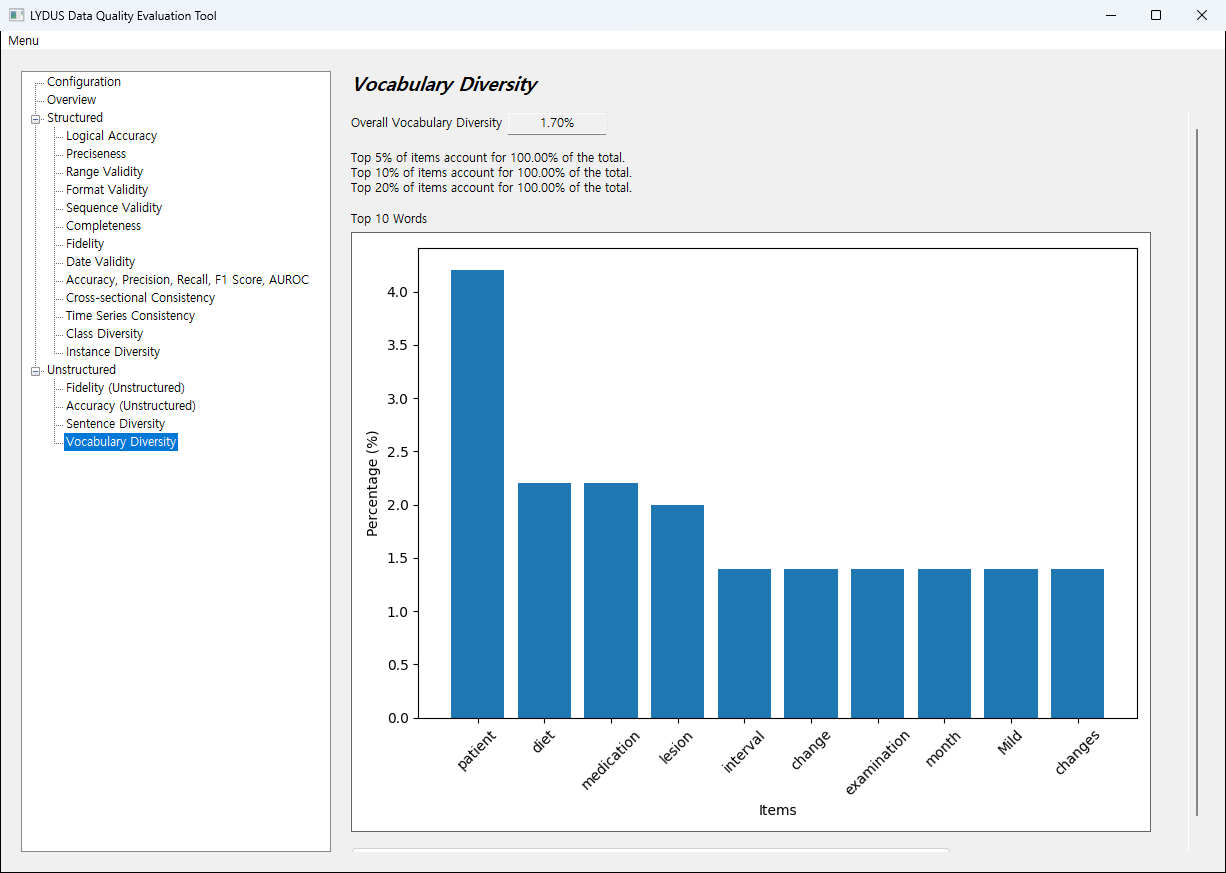The height and width of the screenshot is (873, 1226).
Task: Open Instance Diversity page
Action: point(113,352)
